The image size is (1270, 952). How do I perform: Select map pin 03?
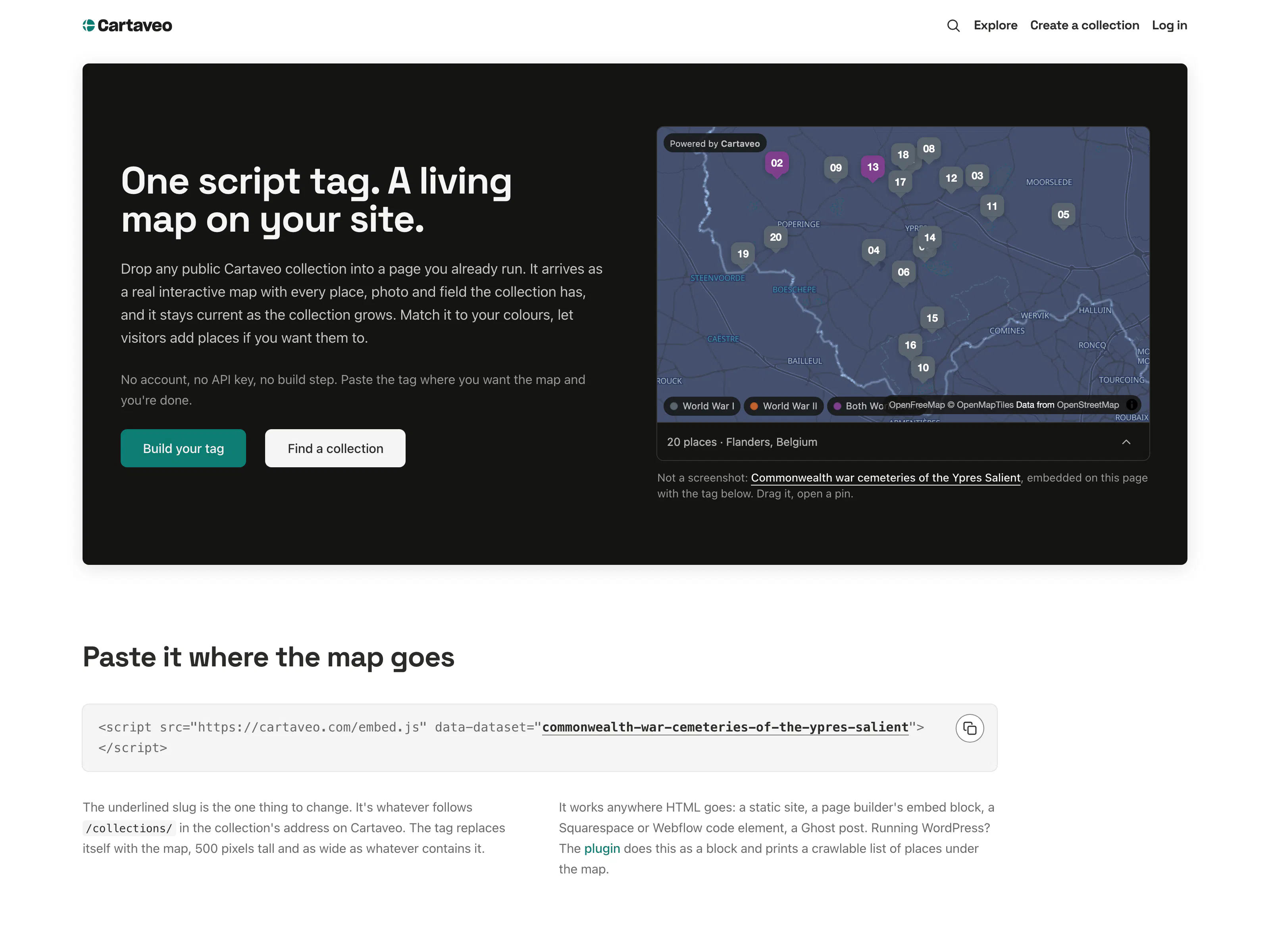pyautogui.click(x=977, y=176)
